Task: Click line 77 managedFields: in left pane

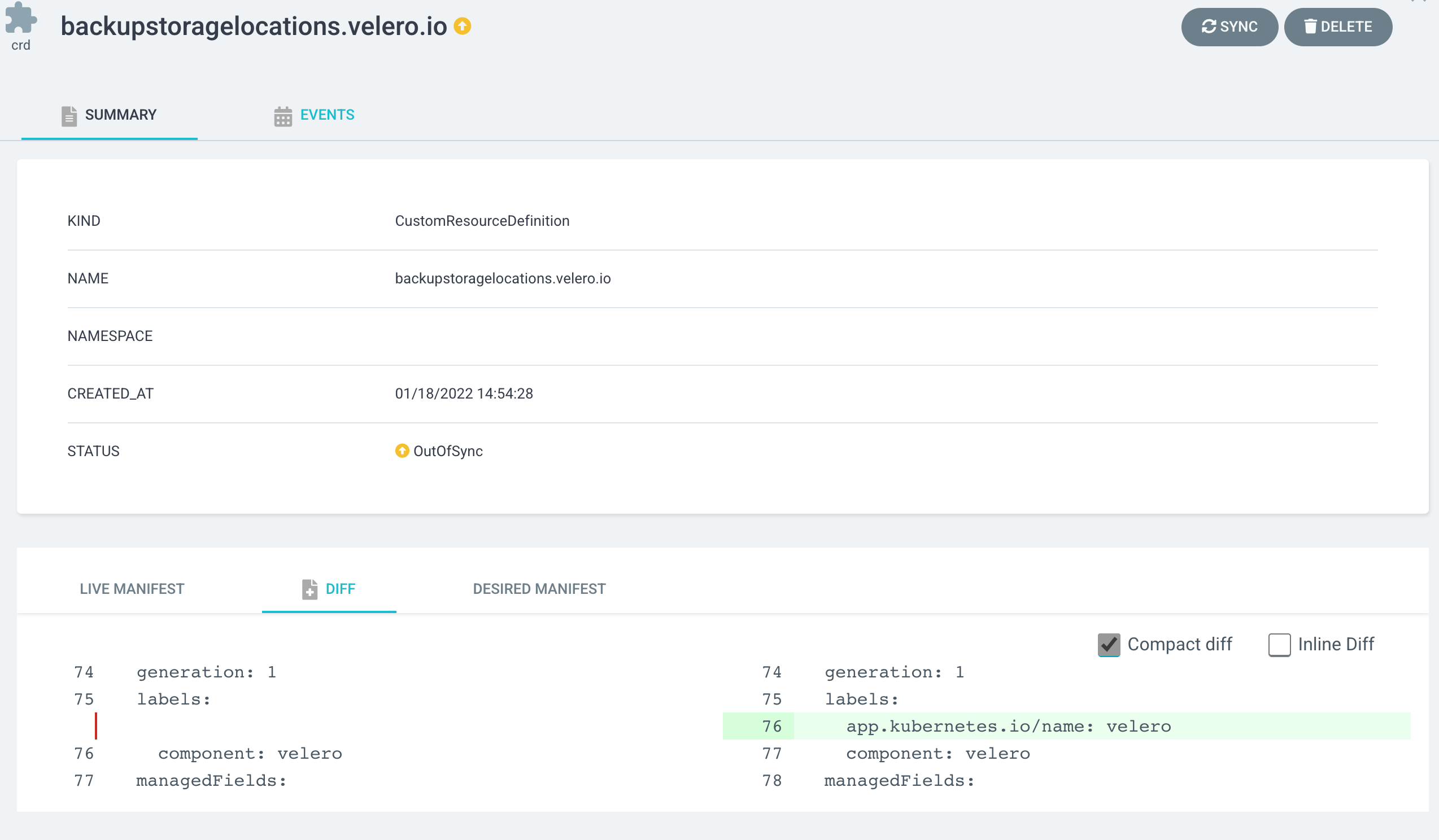Action: 211,781
